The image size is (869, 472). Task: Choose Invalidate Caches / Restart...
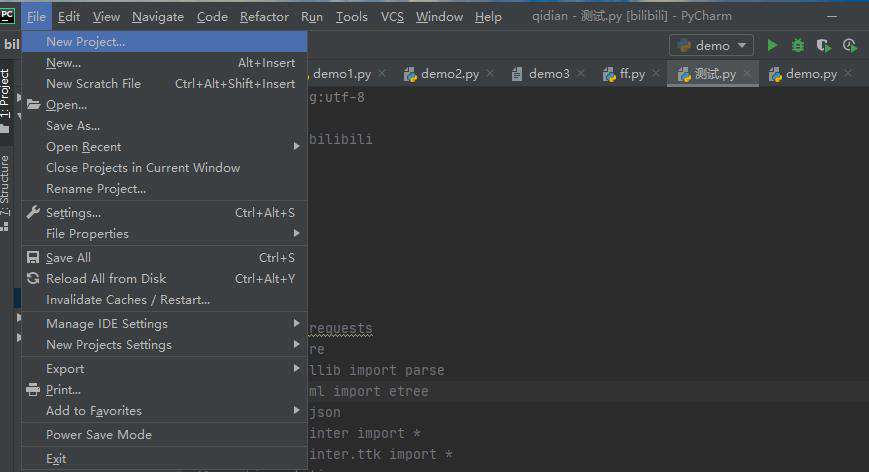pyautogui.click(x=165, y=300)
